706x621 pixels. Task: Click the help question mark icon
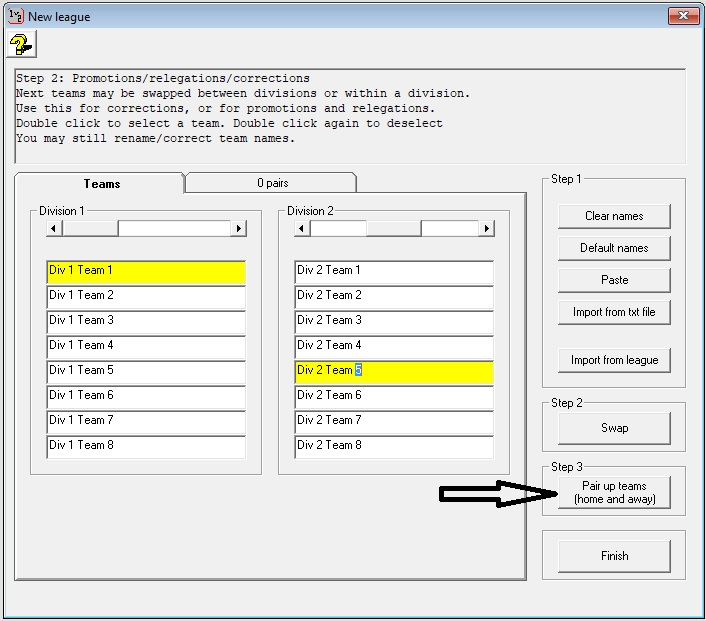pyautogui.click(x=20, y=44)
